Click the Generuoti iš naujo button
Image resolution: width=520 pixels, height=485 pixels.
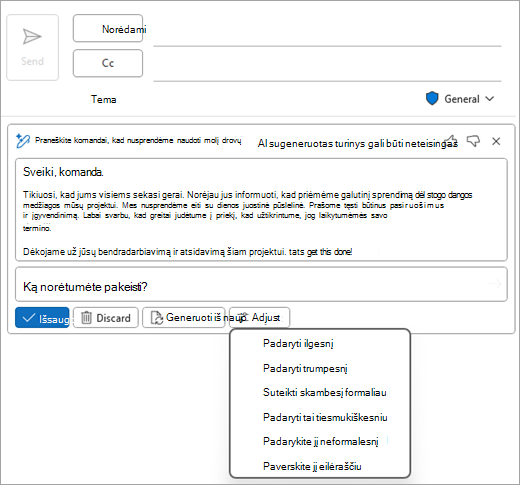click(184, 317)
